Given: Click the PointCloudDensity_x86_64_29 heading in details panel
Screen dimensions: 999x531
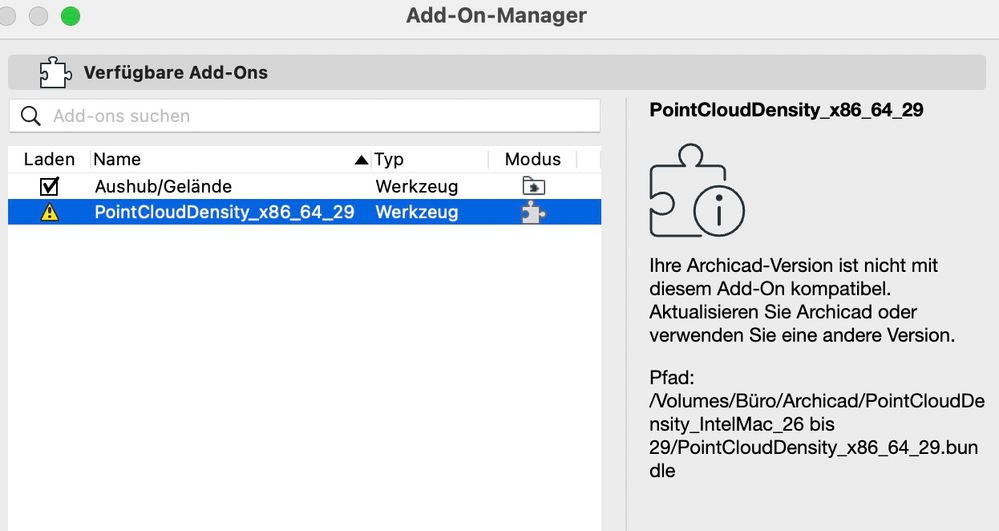Looking at the screenshot, I should click(x=786, y=110).
